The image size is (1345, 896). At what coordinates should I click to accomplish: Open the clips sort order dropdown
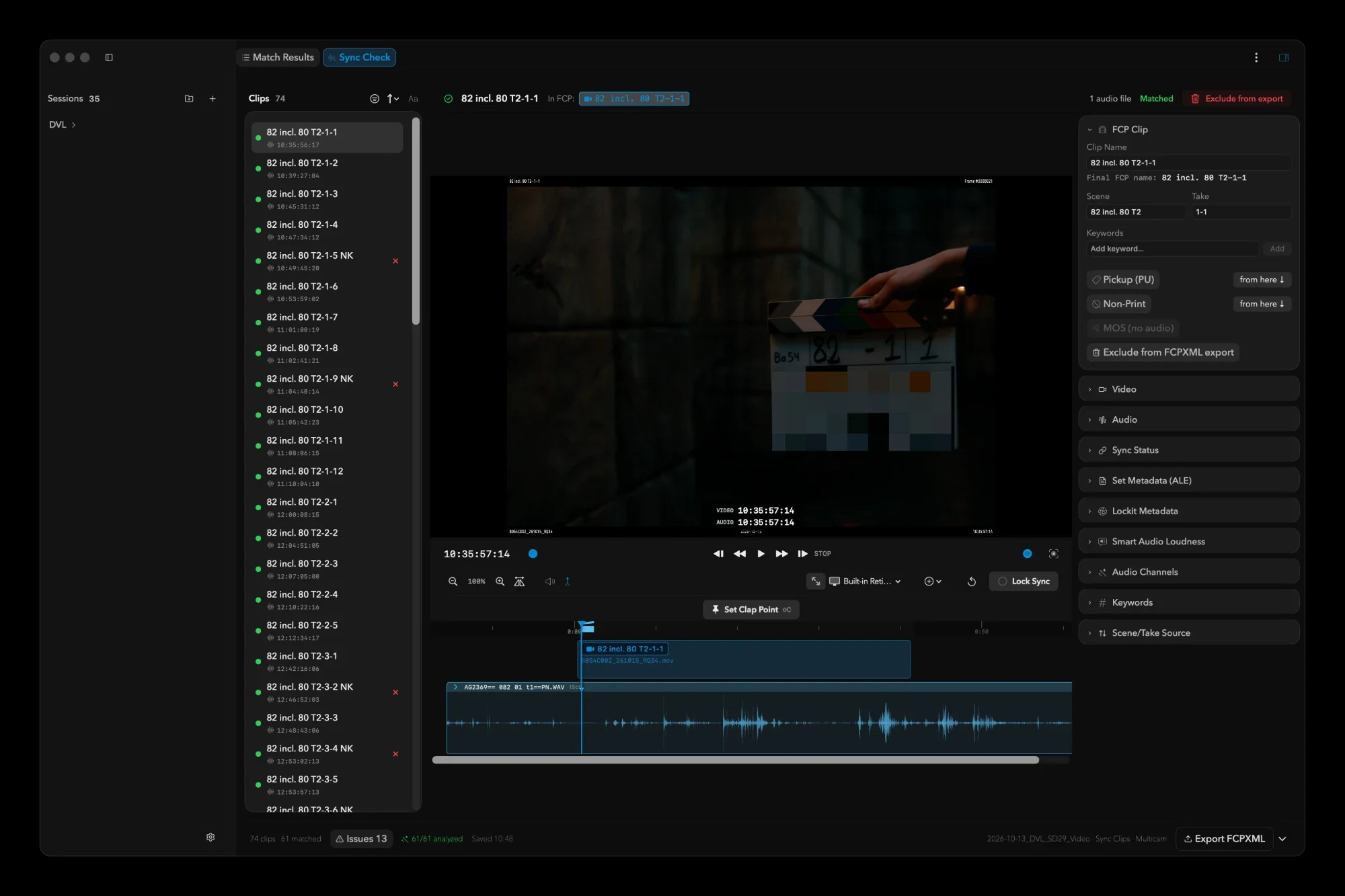pyautogui.click(x=393, y=99)
